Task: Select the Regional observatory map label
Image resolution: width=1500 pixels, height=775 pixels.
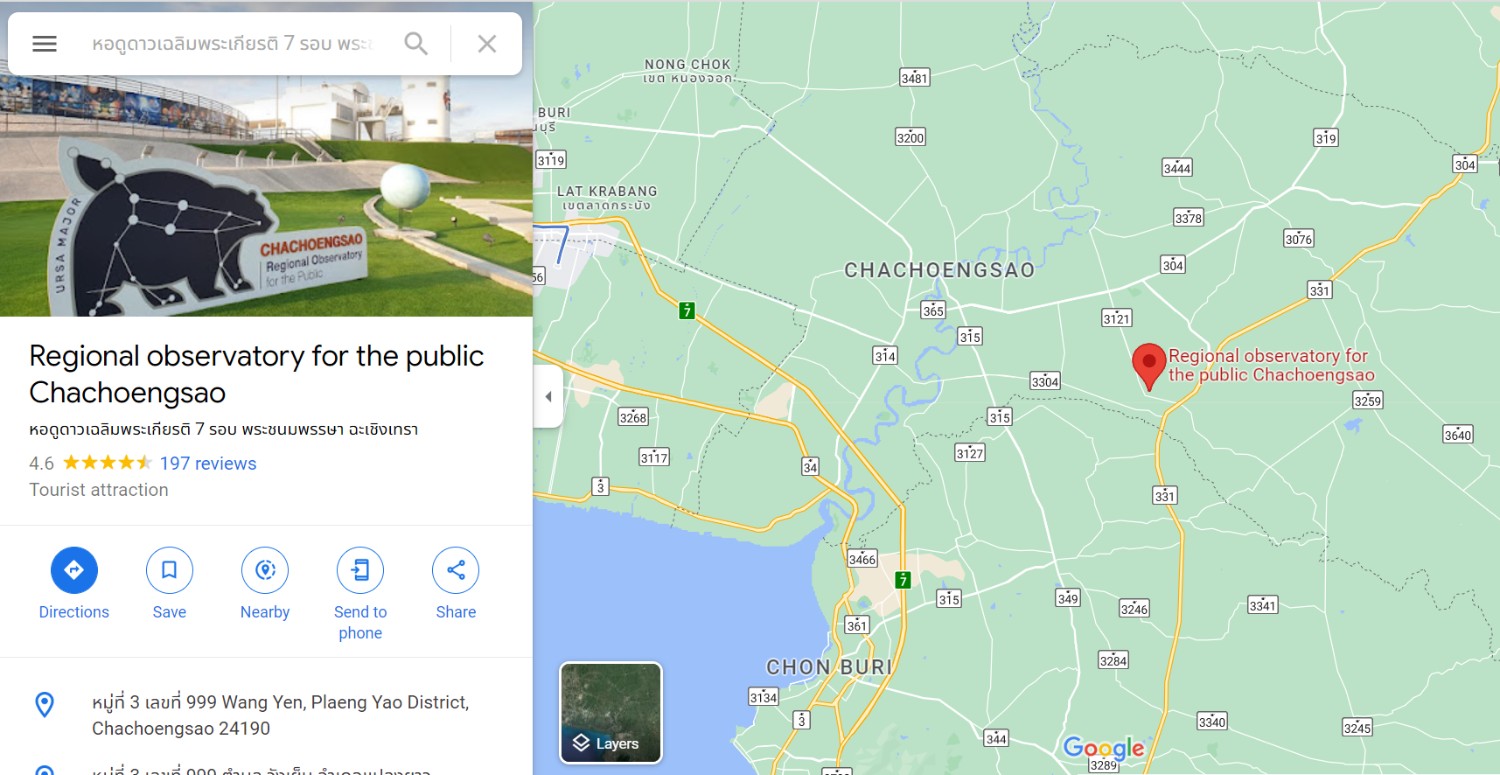Action: (1271, 365)
